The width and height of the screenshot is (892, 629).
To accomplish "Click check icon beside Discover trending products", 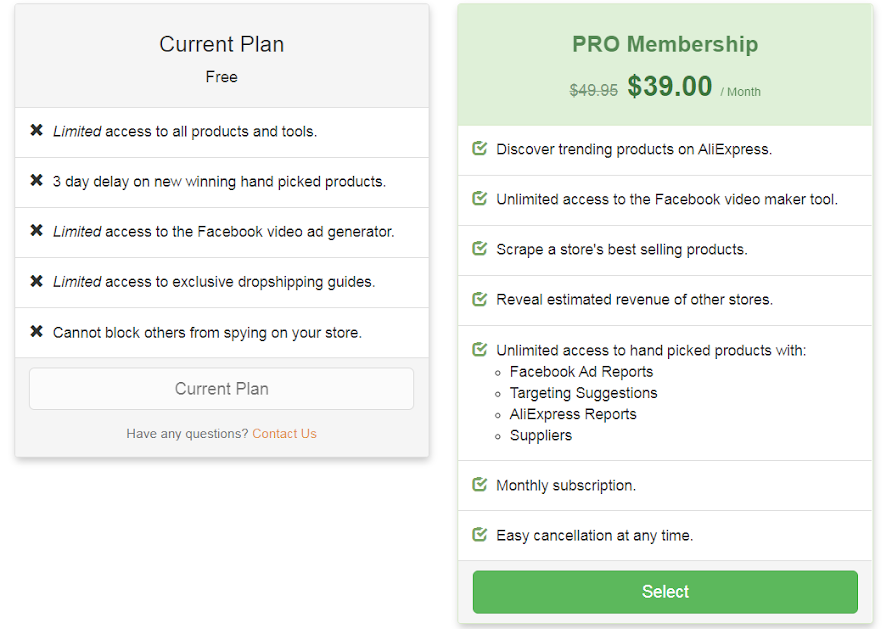I will 480,149.
